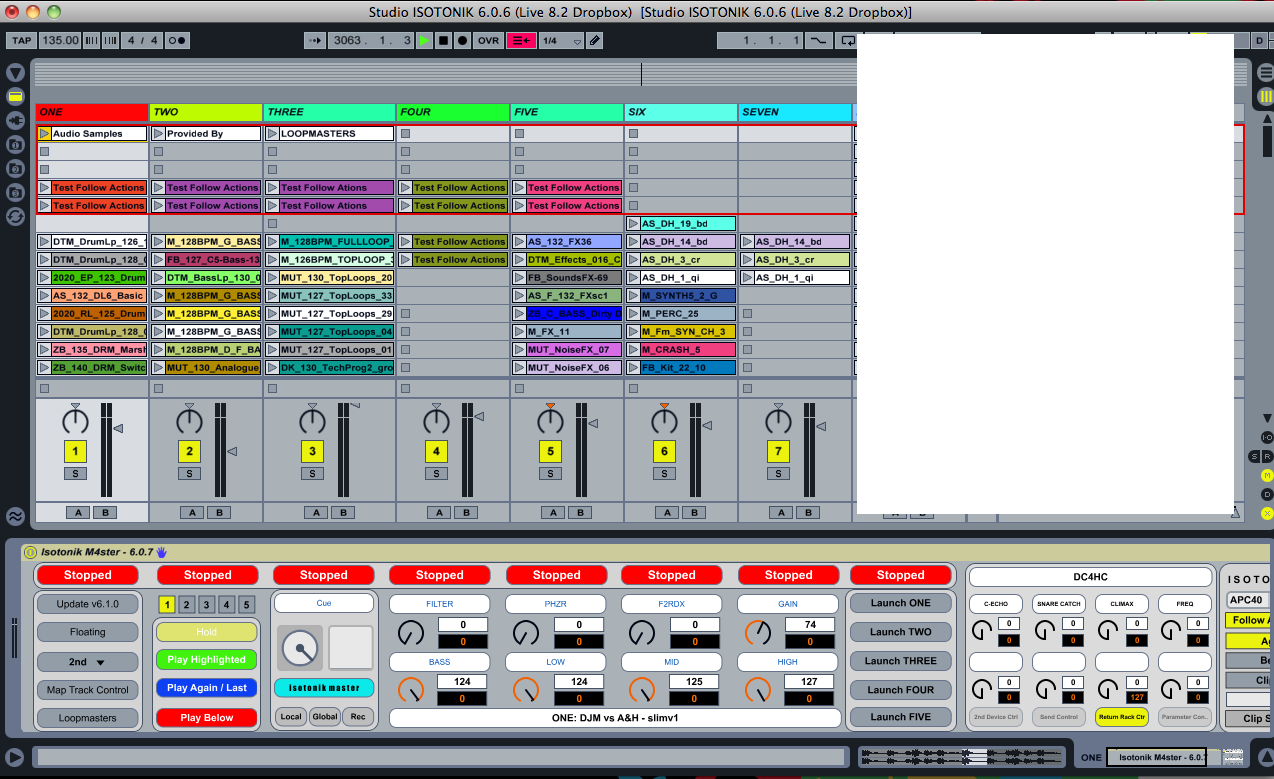The width and height of the screenshot is (1274, 779).
Task: Launch the MUT_NoiseFX_07 clip
Action: (519, 349)
